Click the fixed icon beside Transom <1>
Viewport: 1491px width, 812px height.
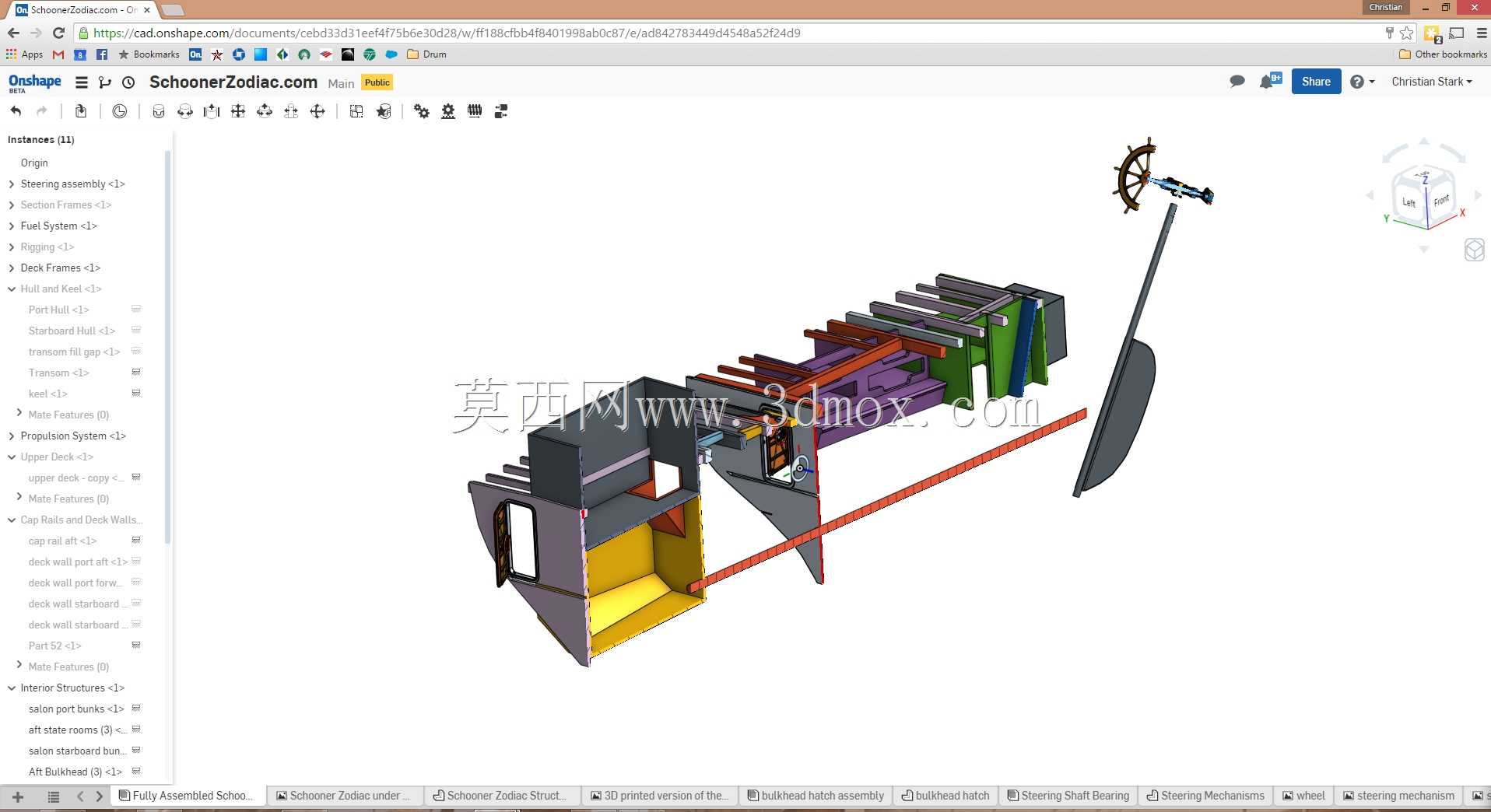tap(136, 373)
